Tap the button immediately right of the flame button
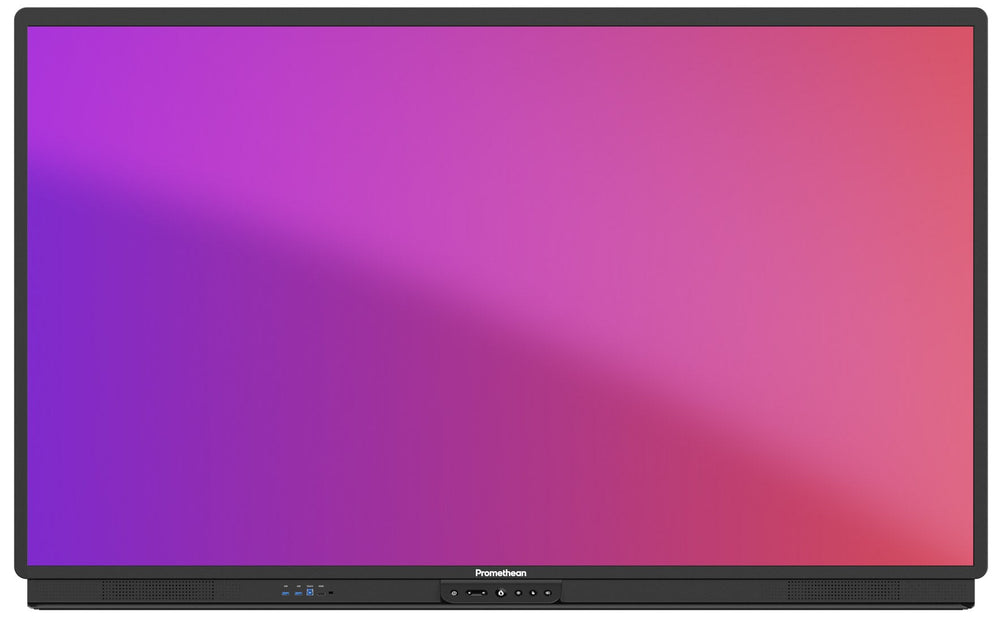 [x=518, y=593]
